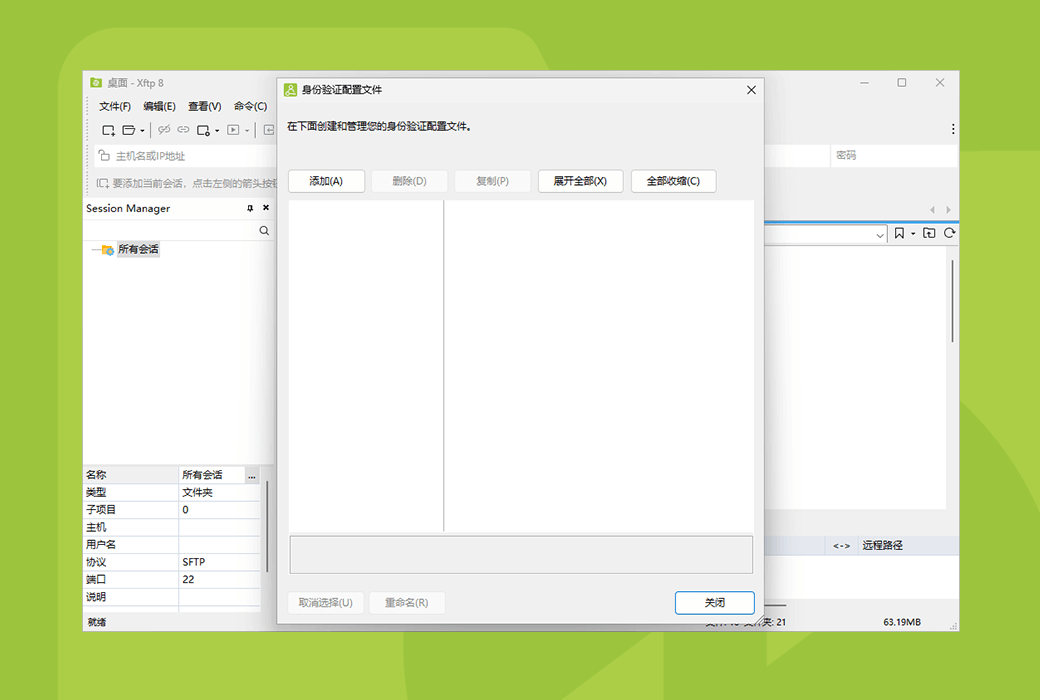
Task: Click the session properties gear-window icon
Action: 204,130
